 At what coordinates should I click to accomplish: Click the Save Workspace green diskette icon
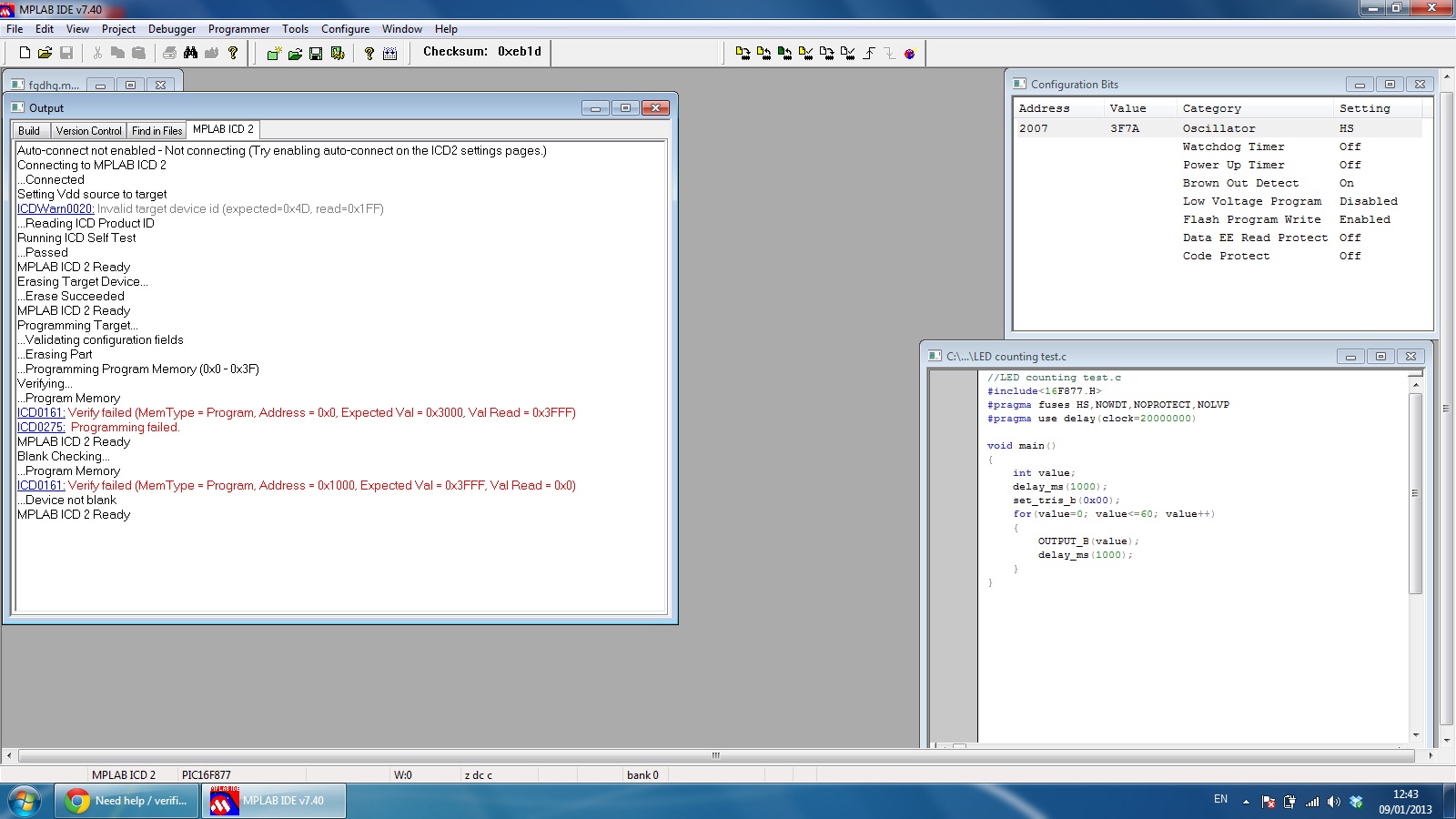tap(316, 54)
